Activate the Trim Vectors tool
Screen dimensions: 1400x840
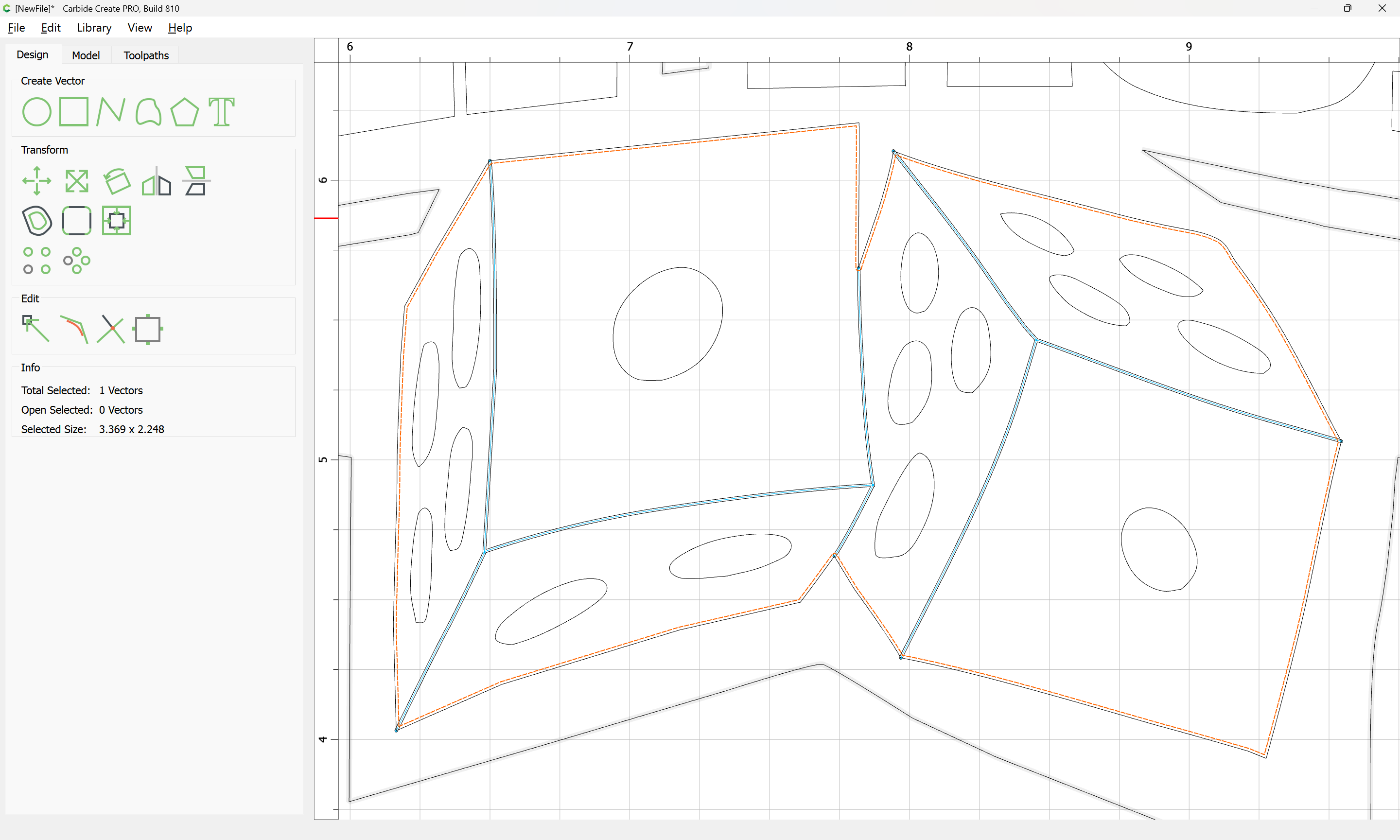pos(111,329)
